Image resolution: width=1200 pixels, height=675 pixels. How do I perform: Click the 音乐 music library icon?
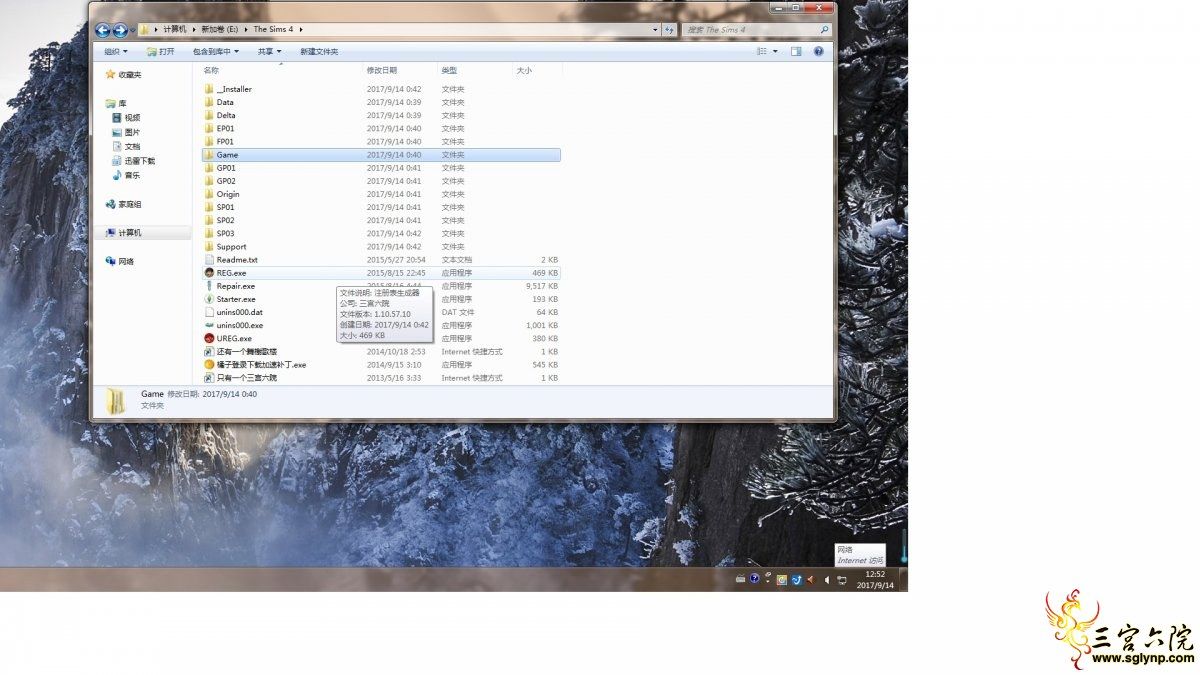pos(117,175)
